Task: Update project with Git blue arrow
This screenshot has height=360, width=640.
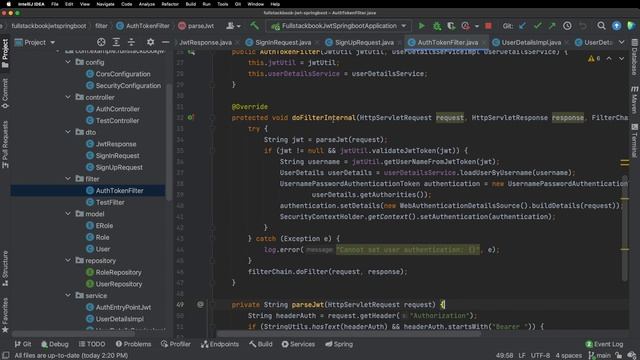Action: click(522, 26)
